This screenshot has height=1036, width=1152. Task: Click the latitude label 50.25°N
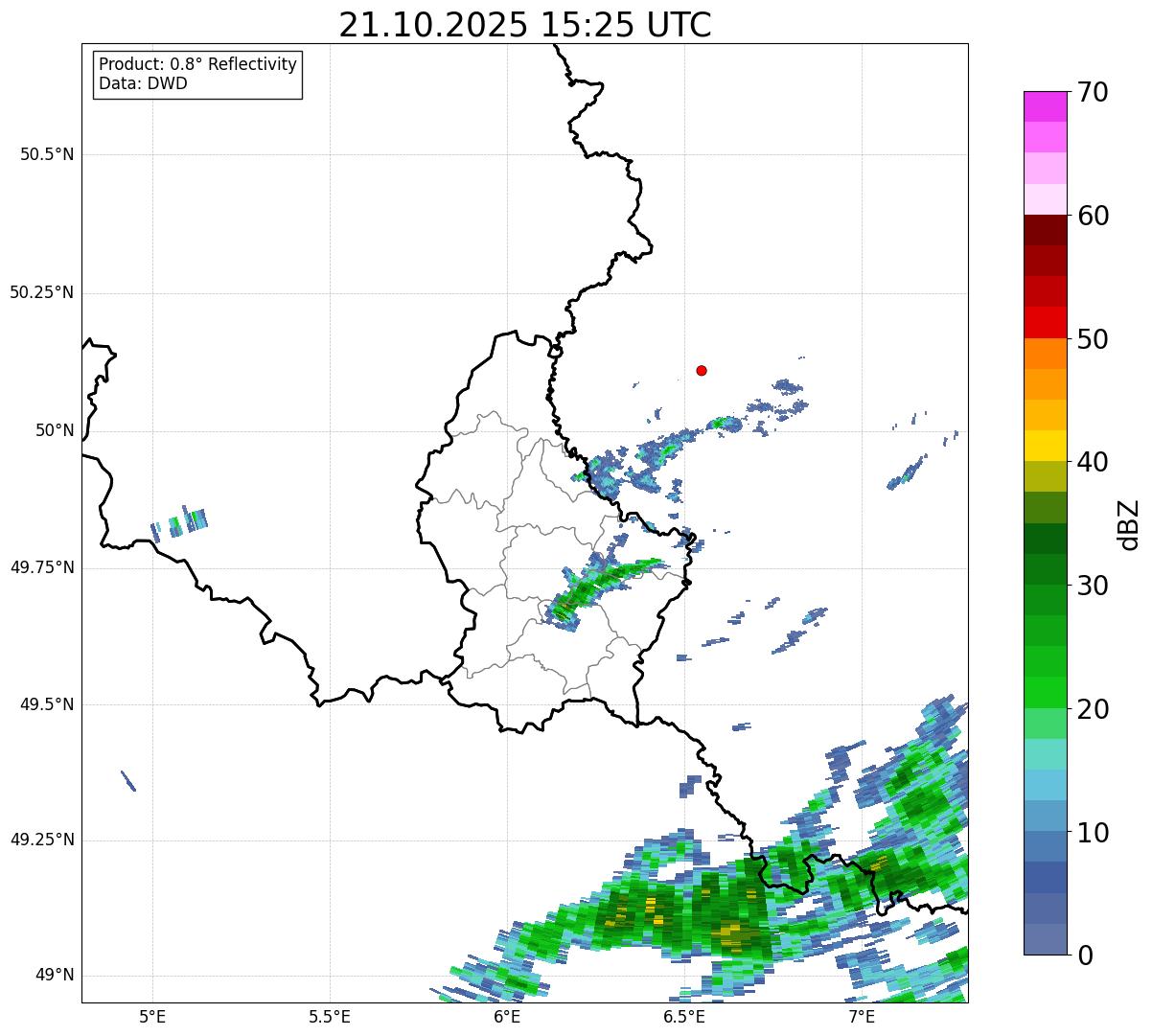click(41, 292)
